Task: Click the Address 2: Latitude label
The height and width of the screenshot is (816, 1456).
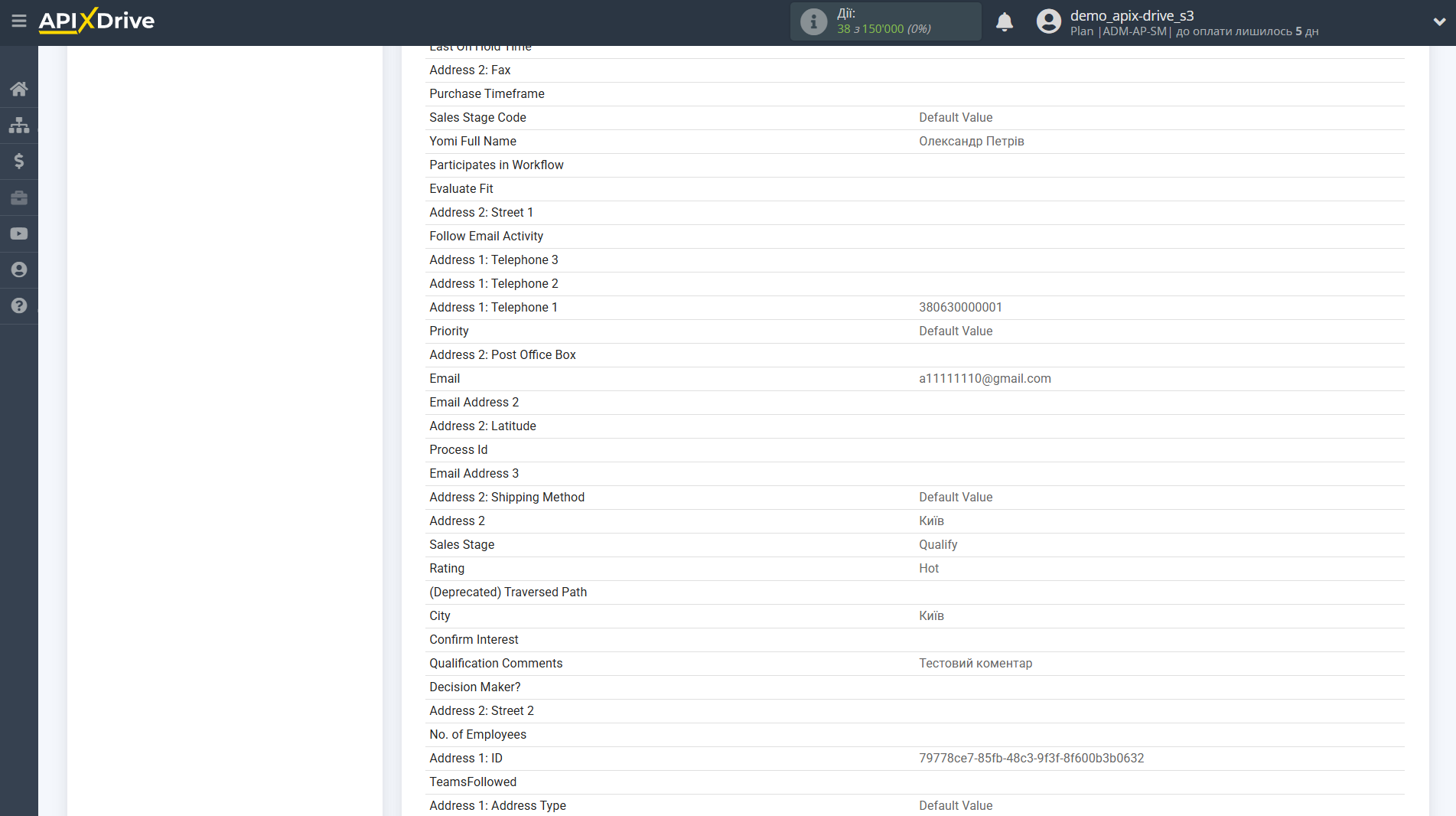Action: pos(483,426)
